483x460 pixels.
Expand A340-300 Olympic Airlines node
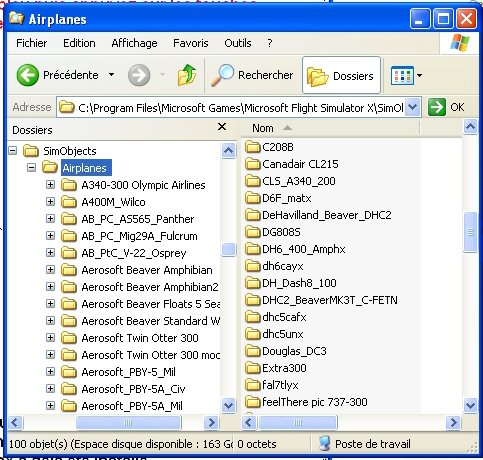click(50, 185)
